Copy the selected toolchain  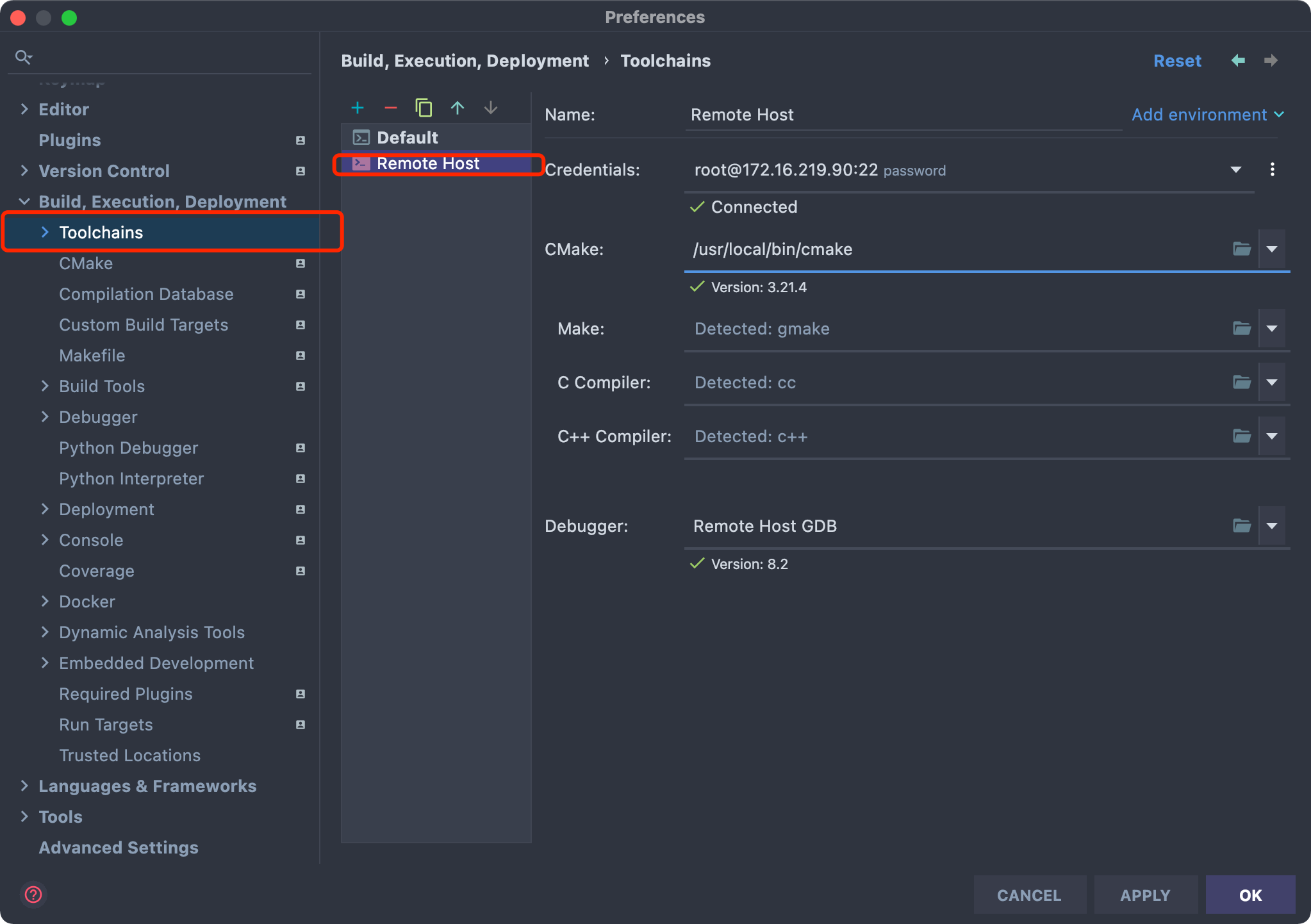(424, 108)
